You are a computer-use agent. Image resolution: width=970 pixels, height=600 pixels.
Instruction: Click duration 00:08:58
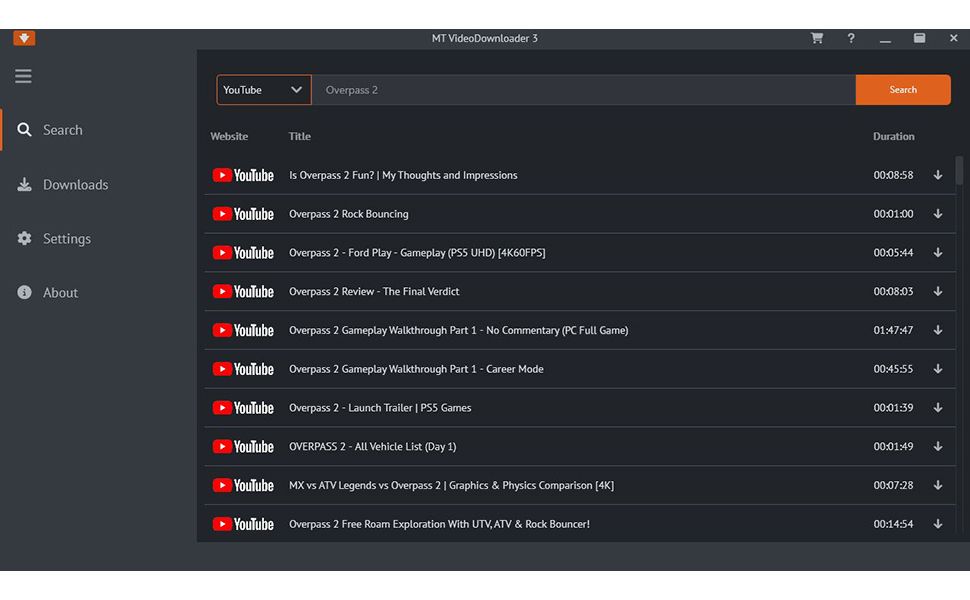[893, 175]
